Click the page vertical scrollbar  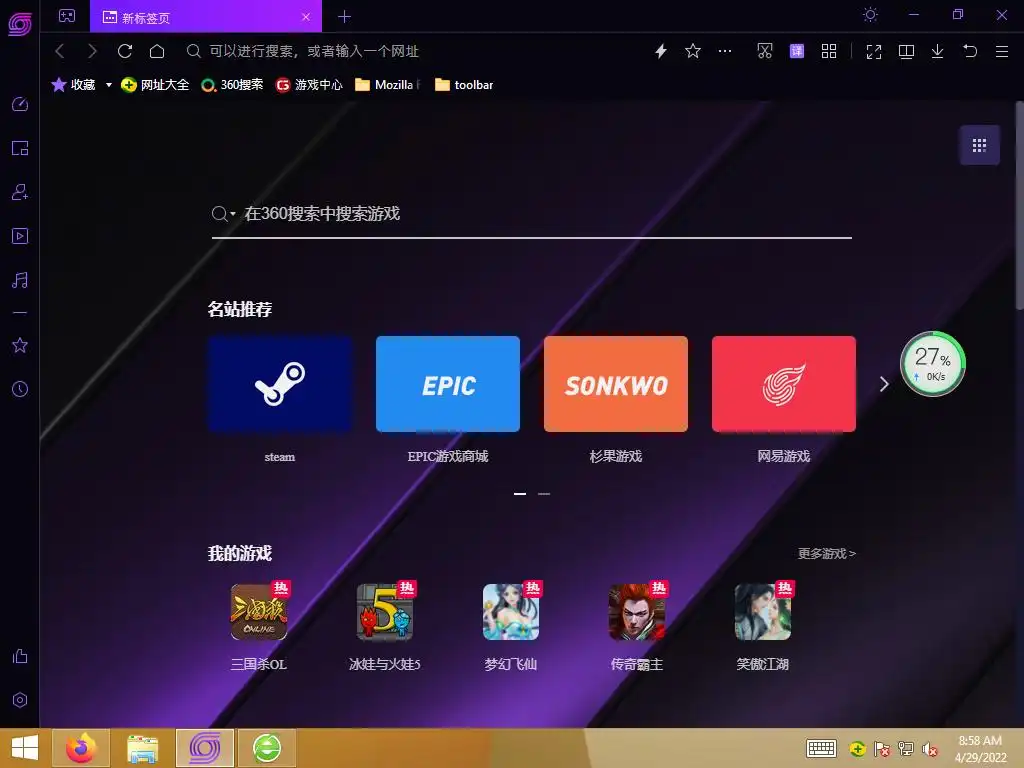click(x=1019, y=206)
